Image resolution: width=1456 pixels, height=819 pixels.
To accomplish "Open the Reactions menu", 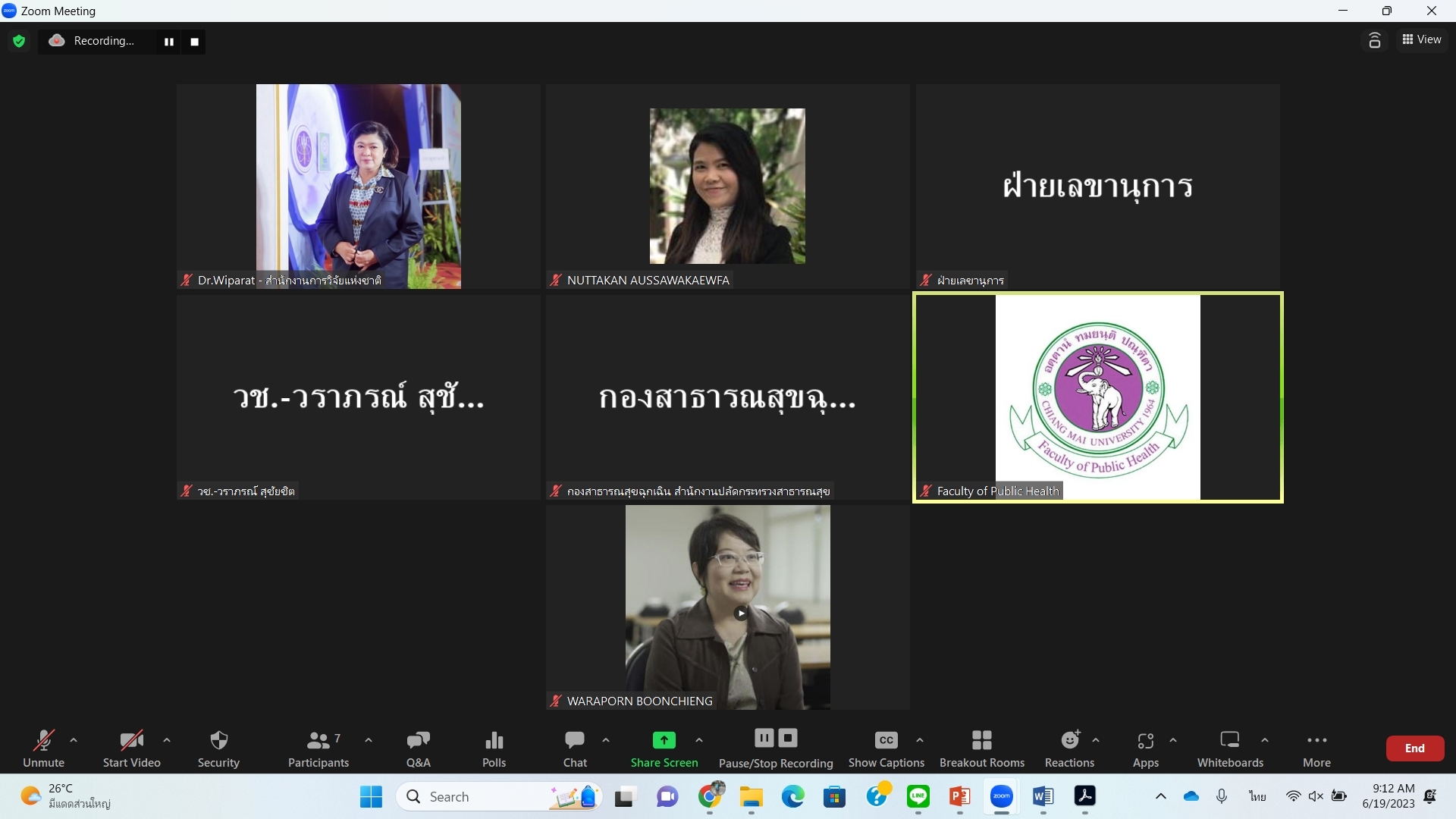I will (1070, 748).
